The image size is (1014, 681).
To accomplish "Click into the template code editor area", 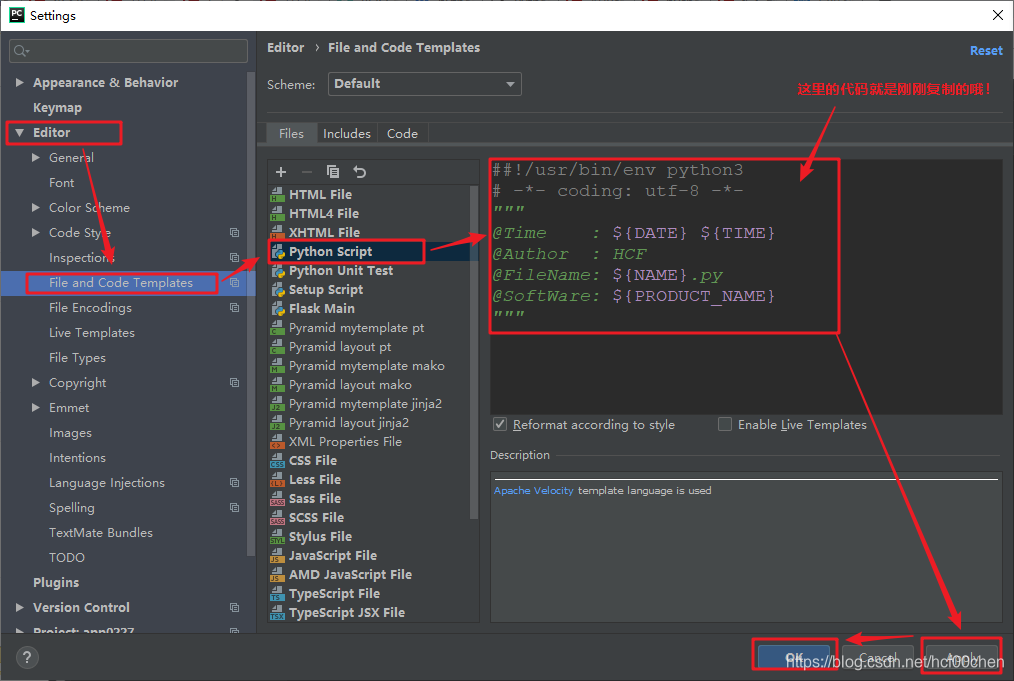I will (746, 286).
